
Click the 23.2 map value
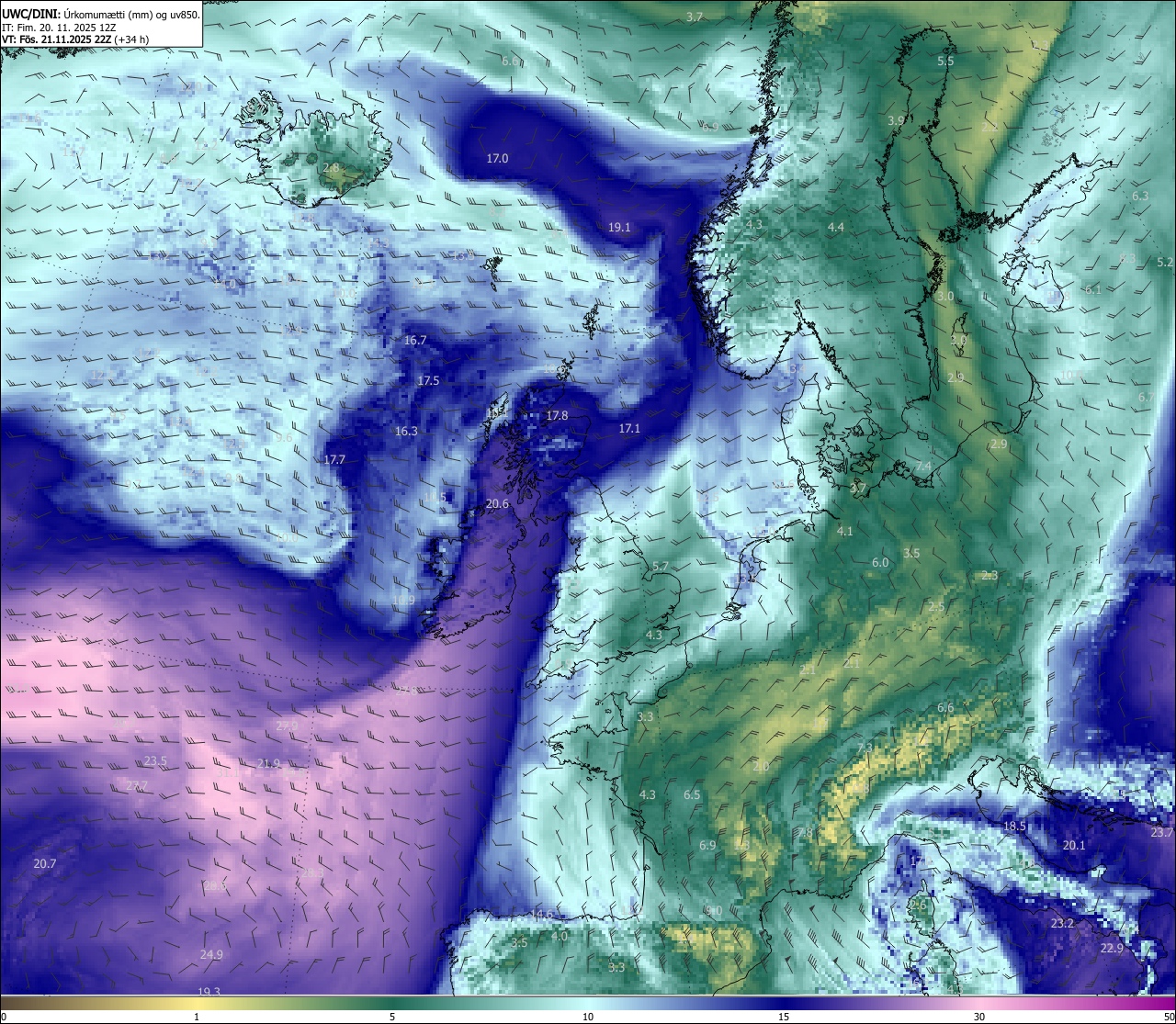click(x=1062, y=924)
